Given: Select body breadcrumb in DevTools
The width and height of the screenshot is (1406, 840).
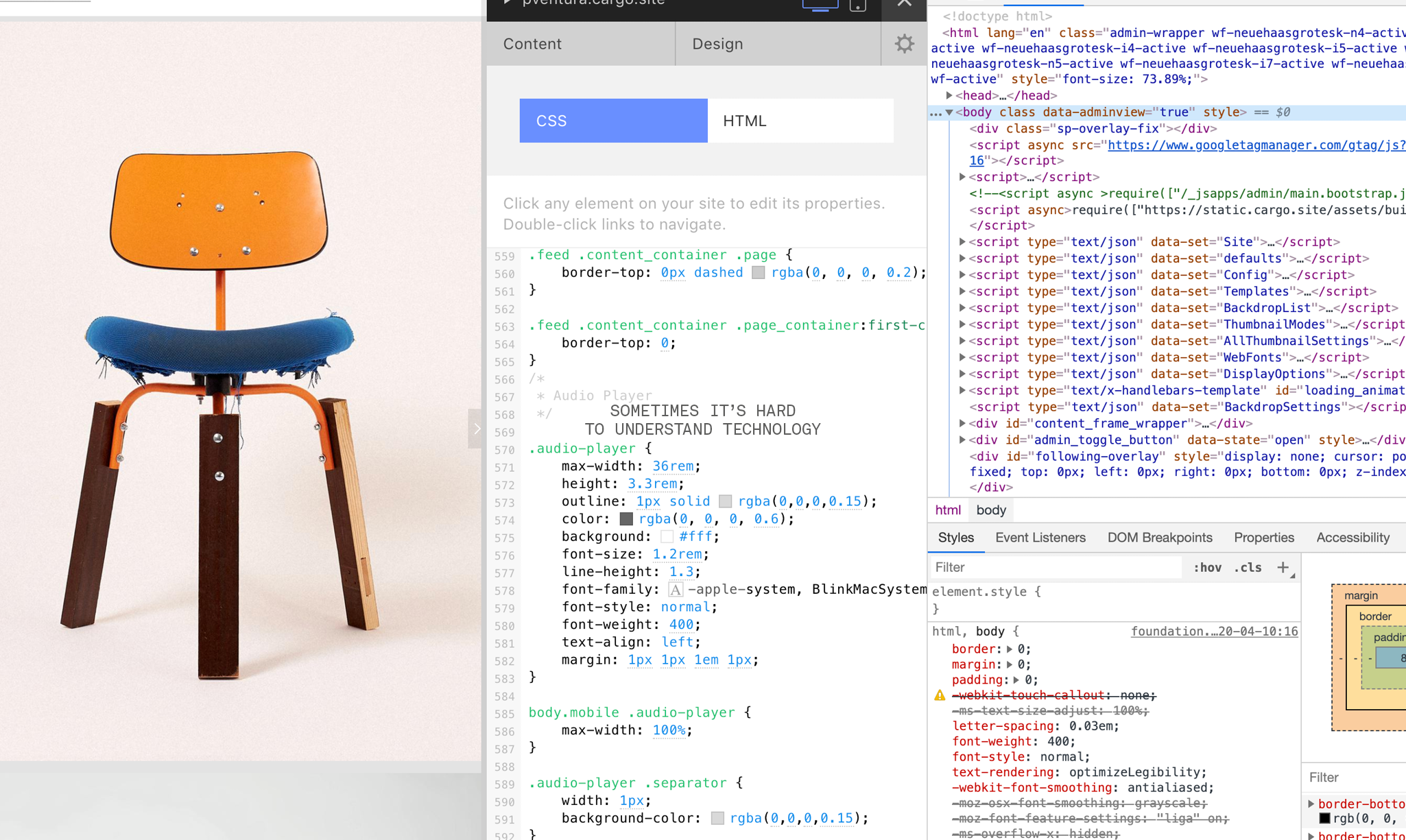Looking at the screenshot, I should tap(991, 510).
